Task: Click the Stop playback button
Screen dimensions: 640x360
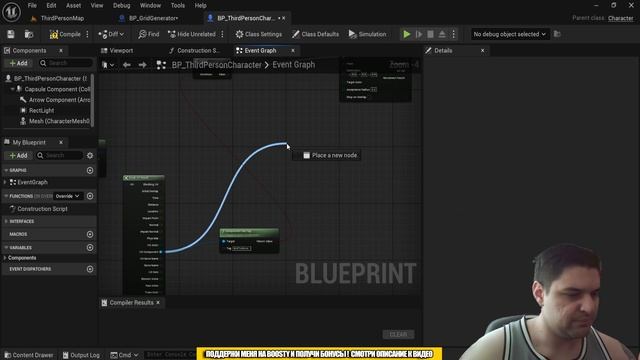Action: pyautogui.click(x=430, y=34)
